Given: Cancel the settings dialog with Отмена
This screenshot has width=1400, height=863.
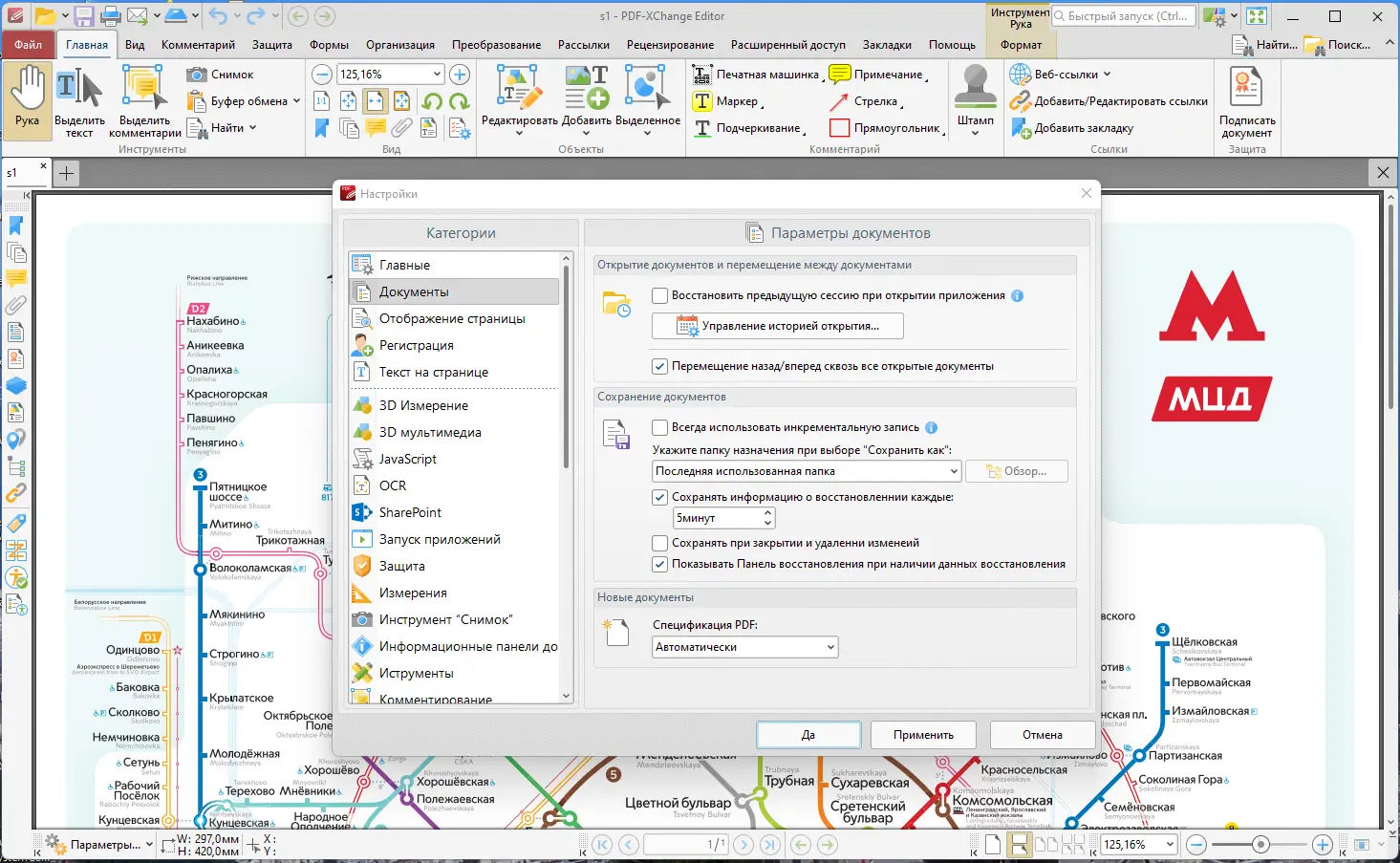Looking at the screenshot, I should click(1043, 735).
